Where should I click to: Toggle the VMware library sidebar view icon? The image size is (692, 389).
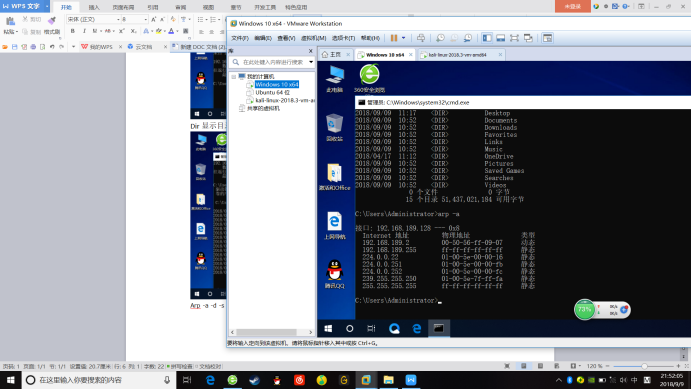(x=487, y=38)
